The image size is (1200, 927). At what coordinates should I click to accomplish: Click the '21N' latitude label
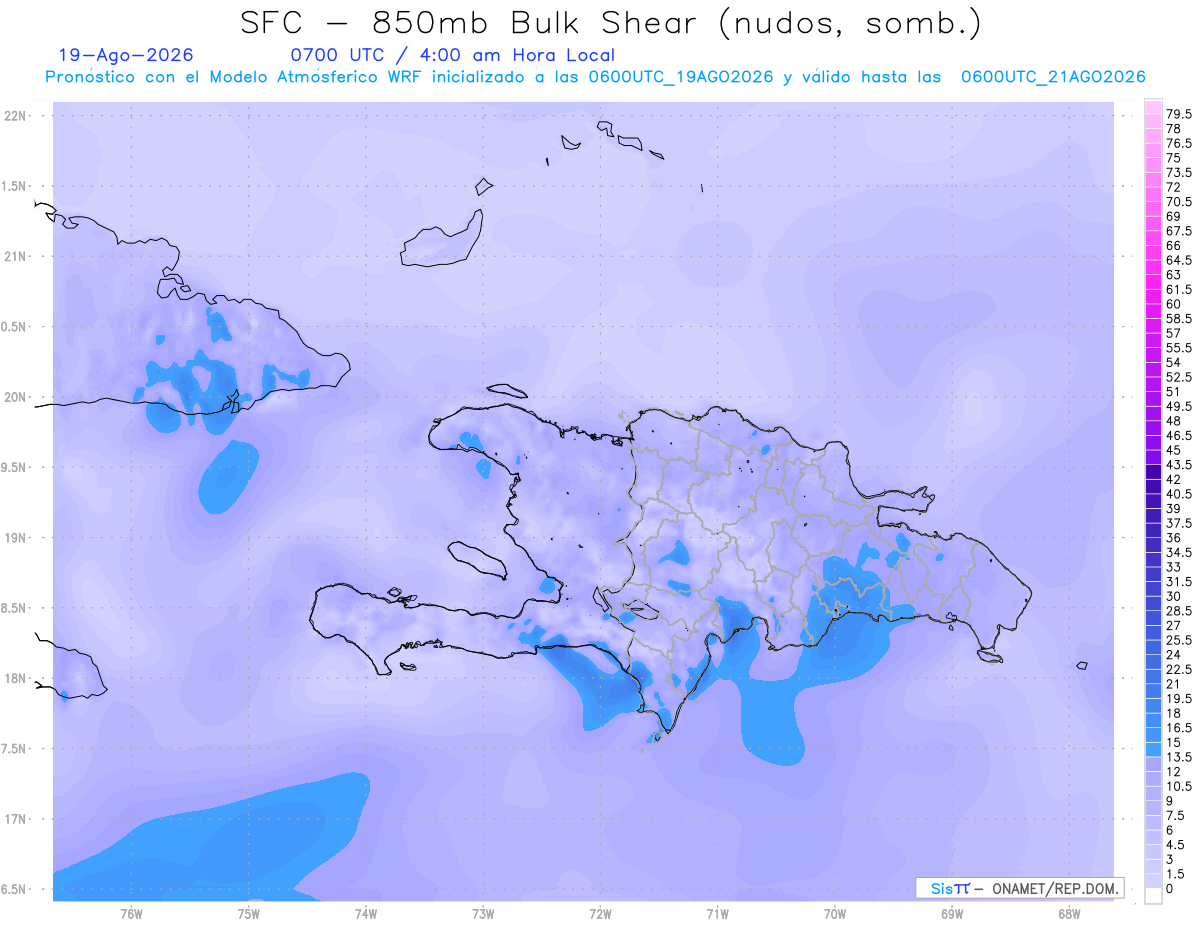[15, 257]
